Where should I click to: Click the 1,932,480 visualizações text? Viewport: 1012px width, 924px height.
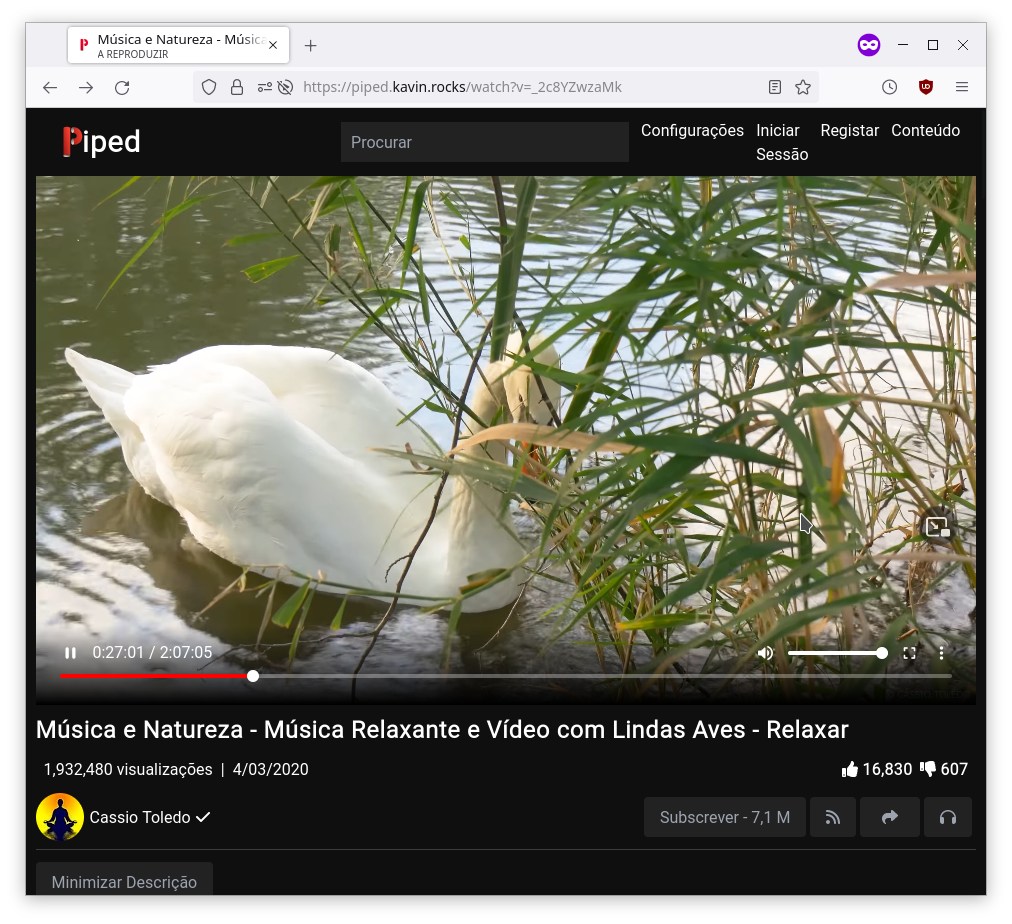[x=128, y=769]
